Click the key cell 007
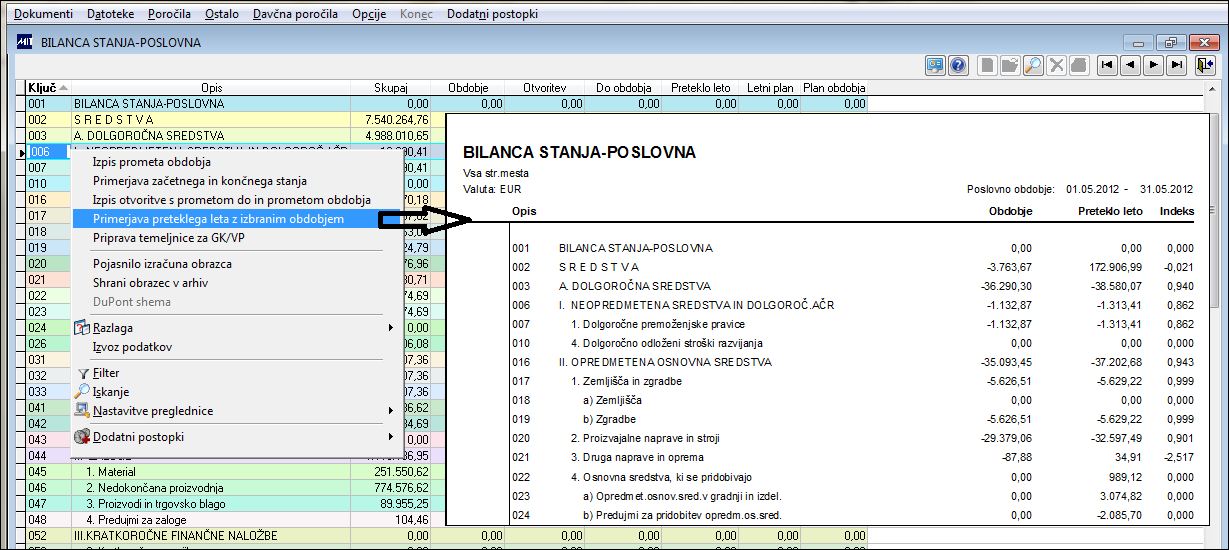 pyautogui.click(x=49, y=168)
